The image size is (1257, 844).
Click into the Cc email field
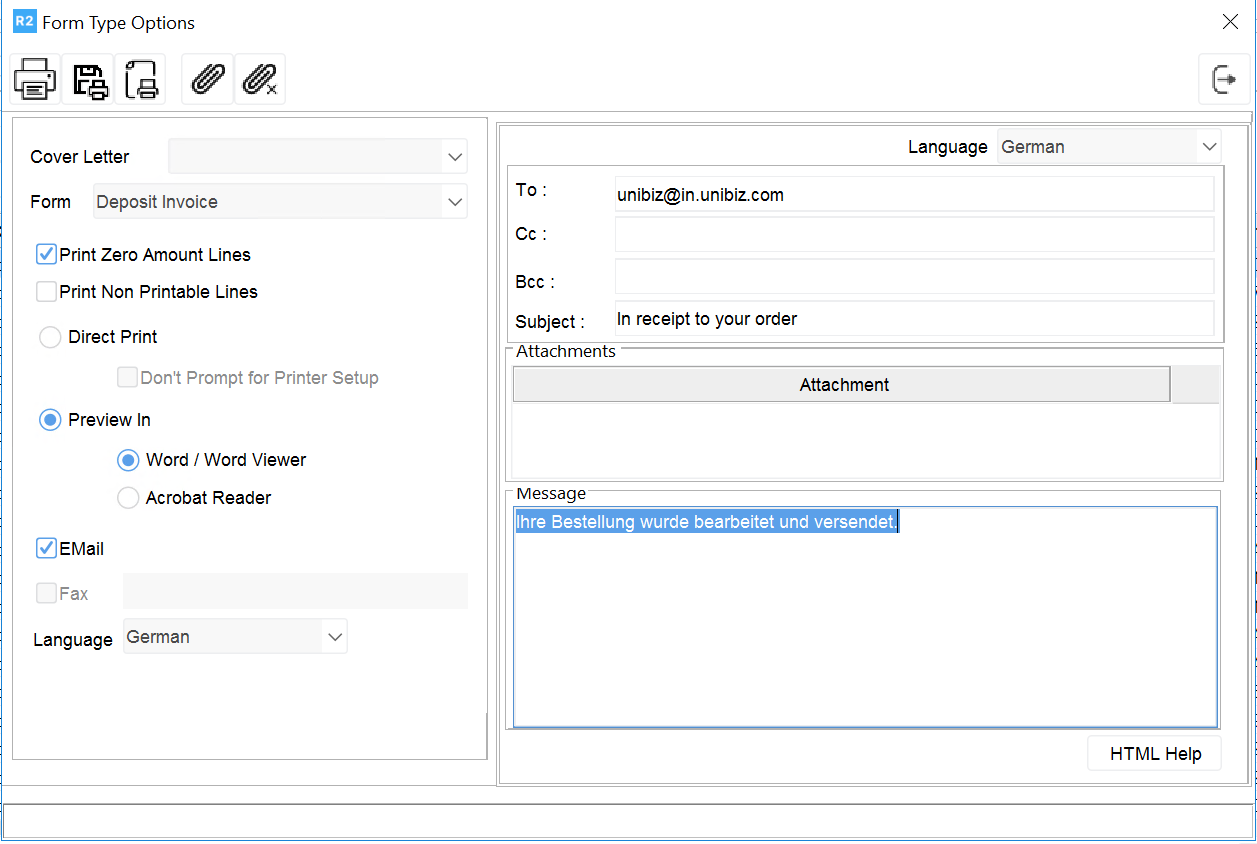pos(913,234)
